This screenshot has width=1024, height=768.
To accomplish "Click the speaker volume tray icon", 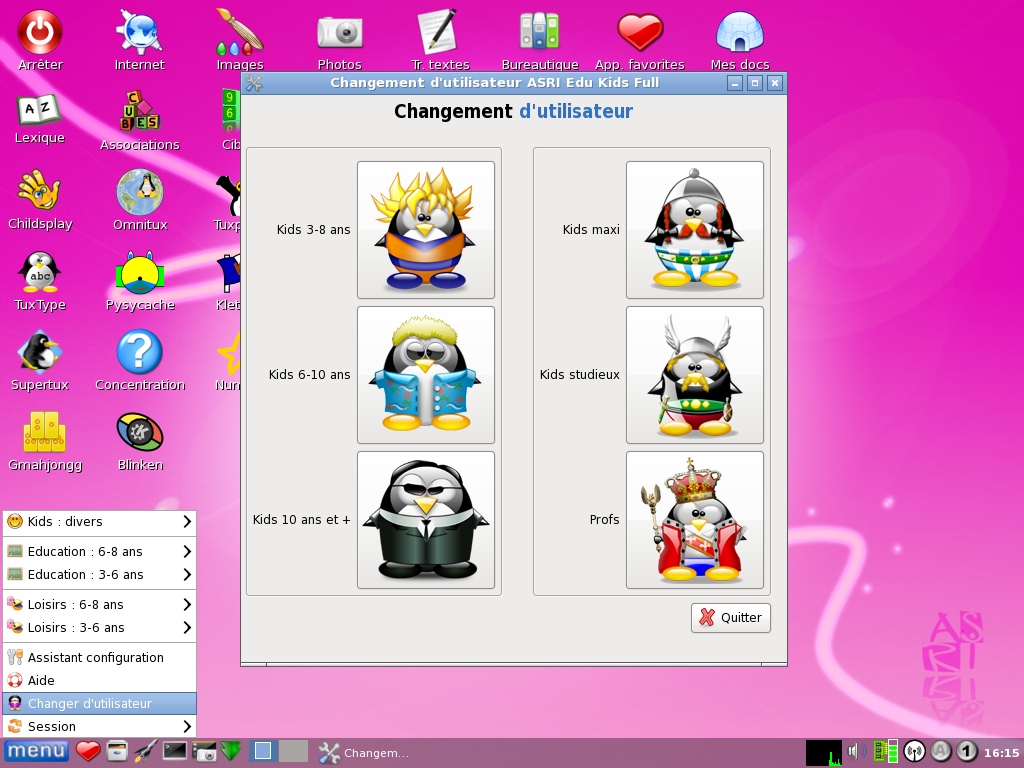I will (857, 752).
